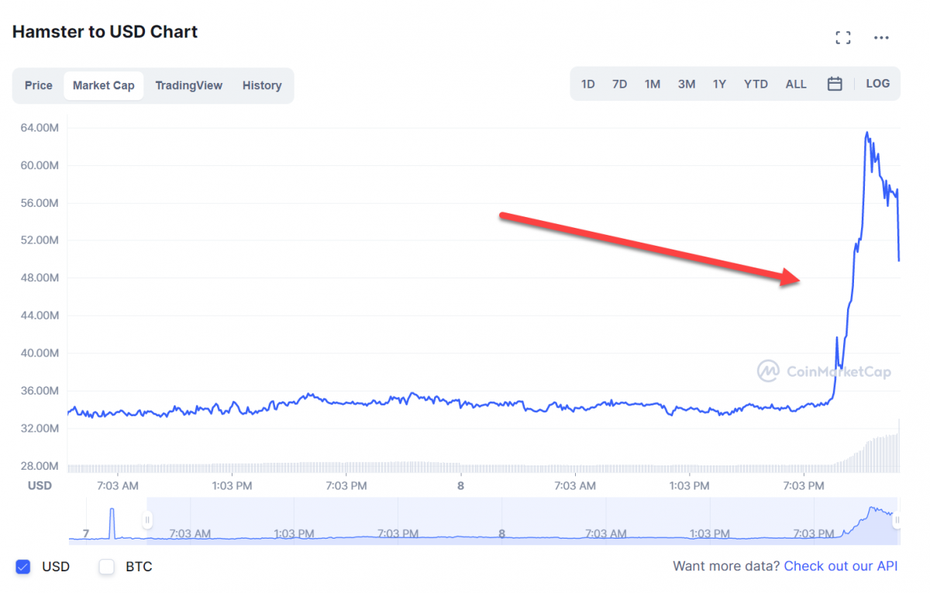The width and height of the screenshot is (930, 593).
Task: Select the Market Cap tab
Action: 104,85
